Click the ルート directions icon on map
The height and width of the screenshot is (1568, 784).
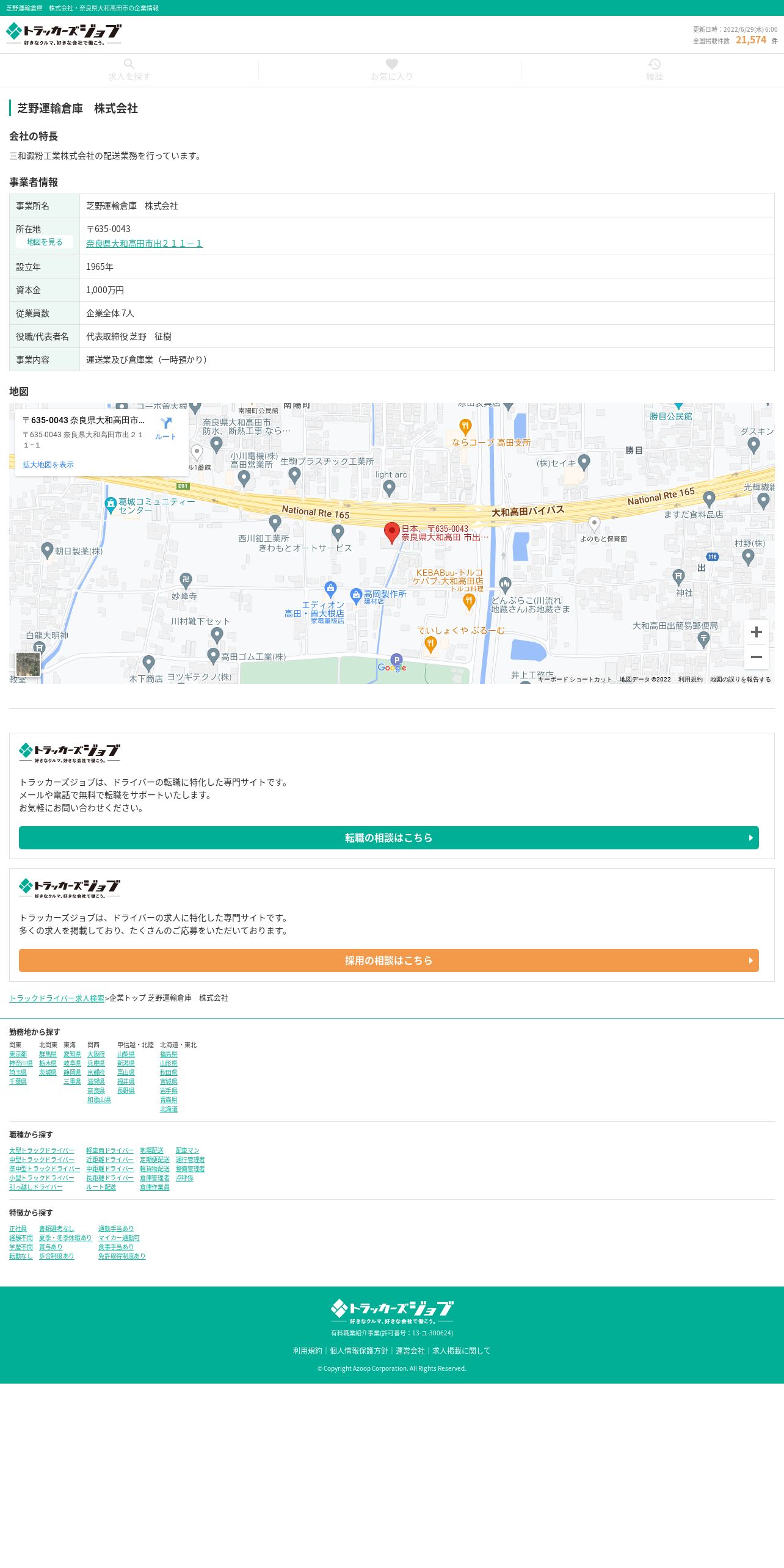pyautogui.click(x=165, y=428)
